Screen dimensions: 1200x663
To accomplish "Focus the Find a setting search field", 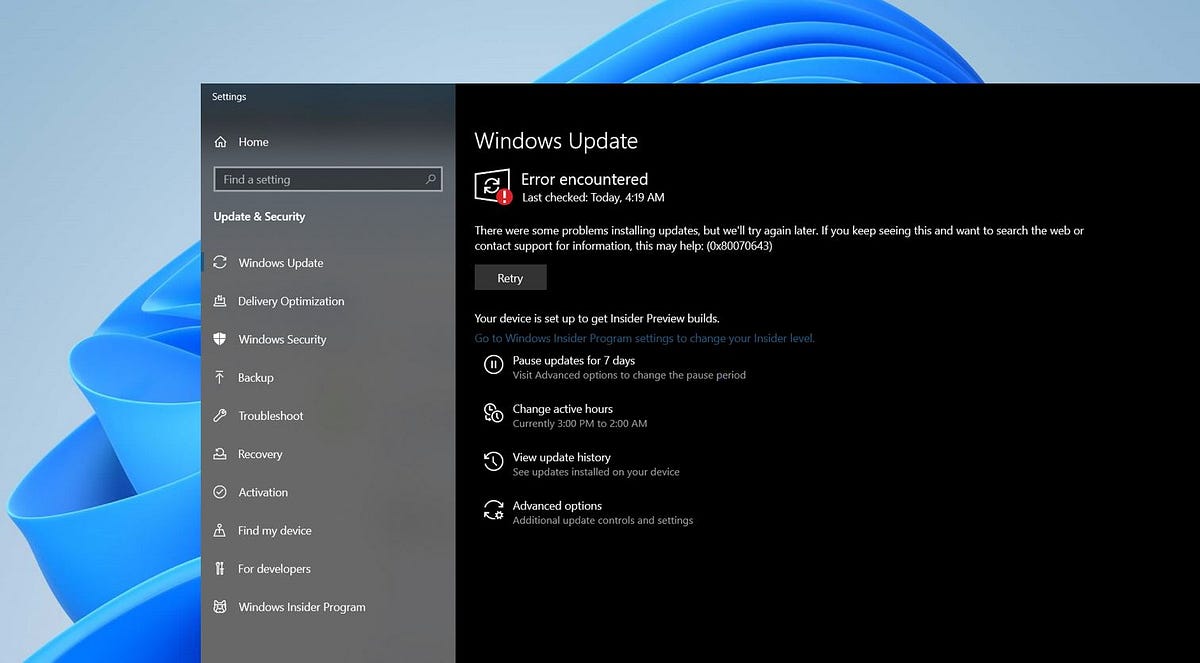I will click(320, 180).
